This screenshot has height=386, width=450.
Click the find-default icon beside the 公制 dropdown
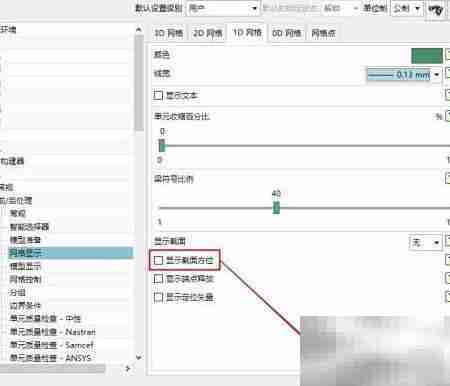[436, 10]
